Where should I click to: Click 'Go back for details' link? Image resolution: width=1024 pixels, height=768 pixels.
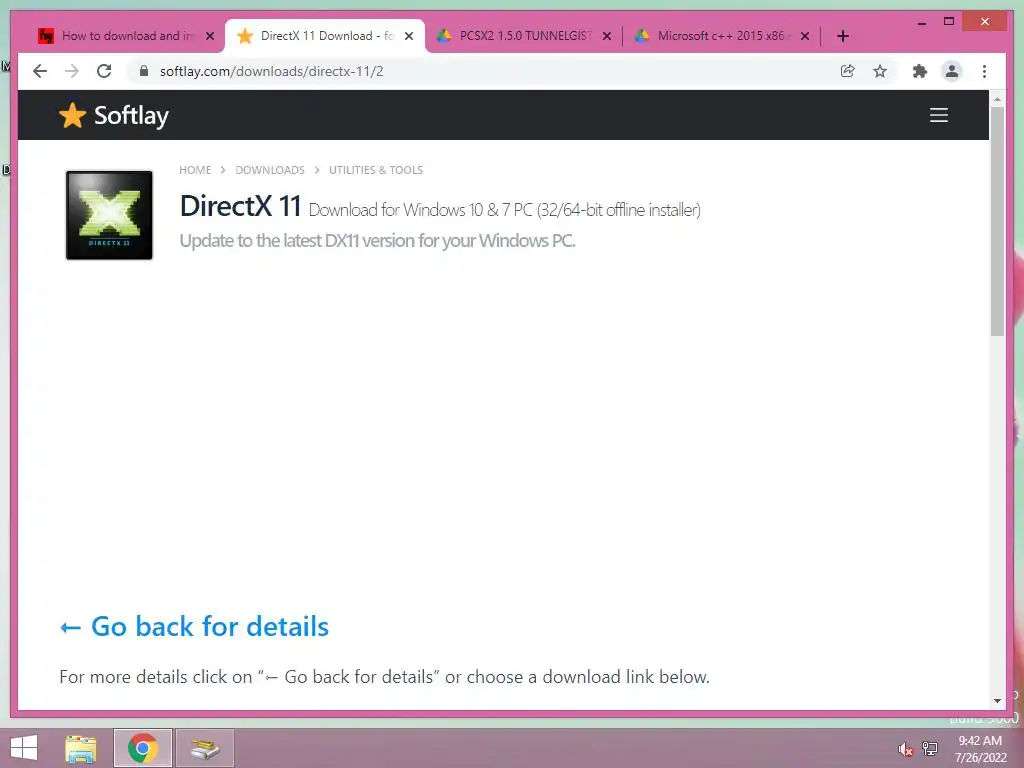pos(195,626)
